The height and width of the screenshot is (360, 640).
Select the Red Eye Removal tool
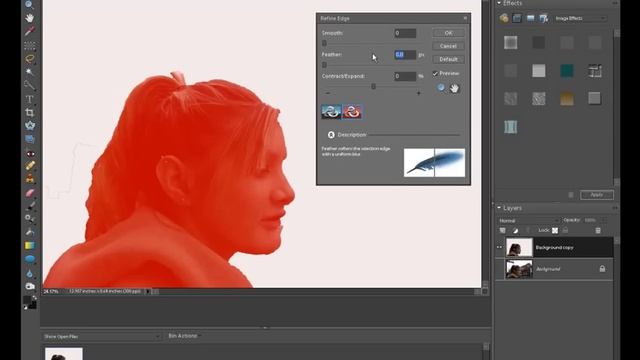(x=29, y=154)
